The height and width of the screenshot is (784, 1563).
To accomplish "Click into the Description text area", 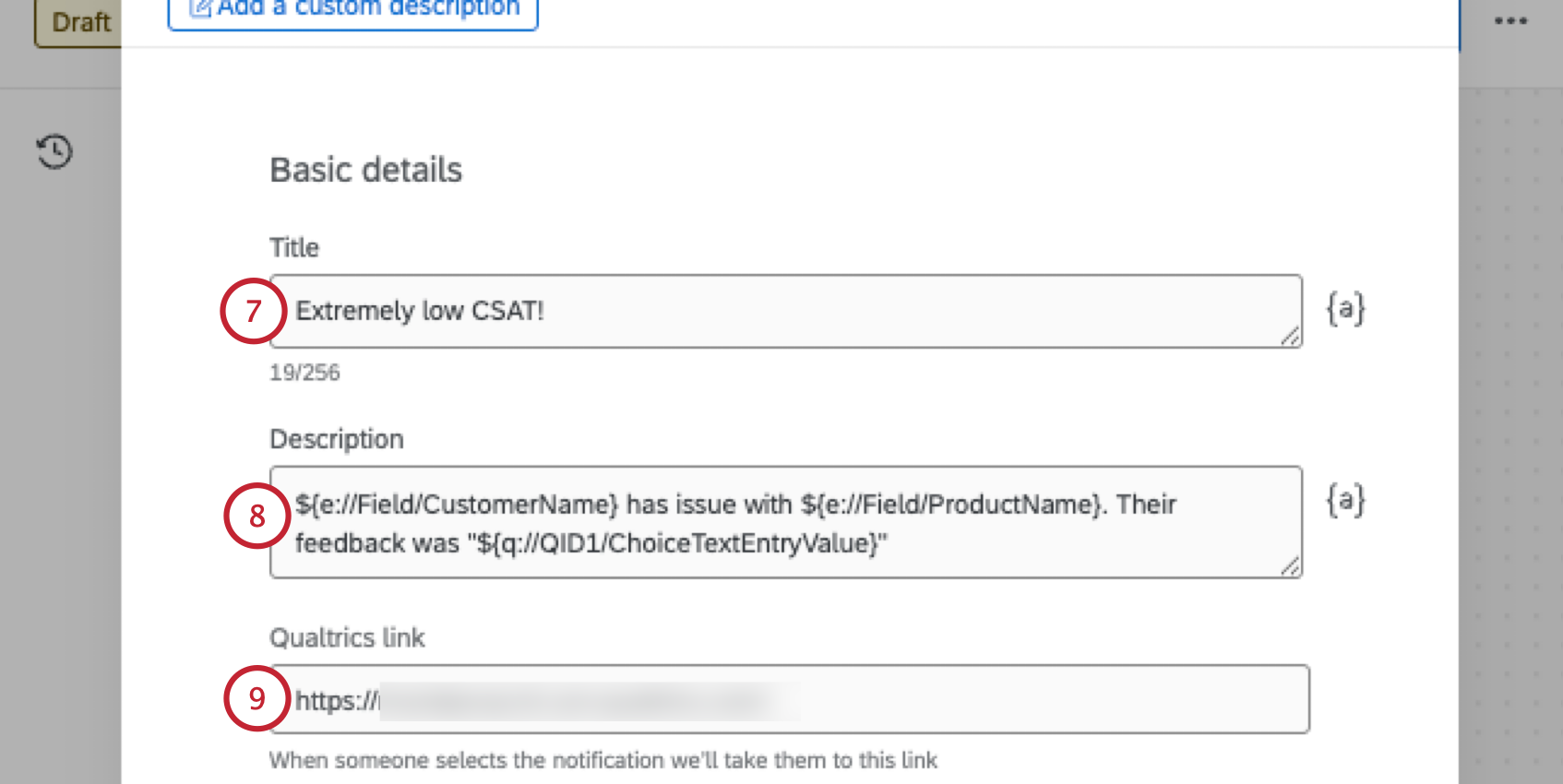I will click(786, 523).
